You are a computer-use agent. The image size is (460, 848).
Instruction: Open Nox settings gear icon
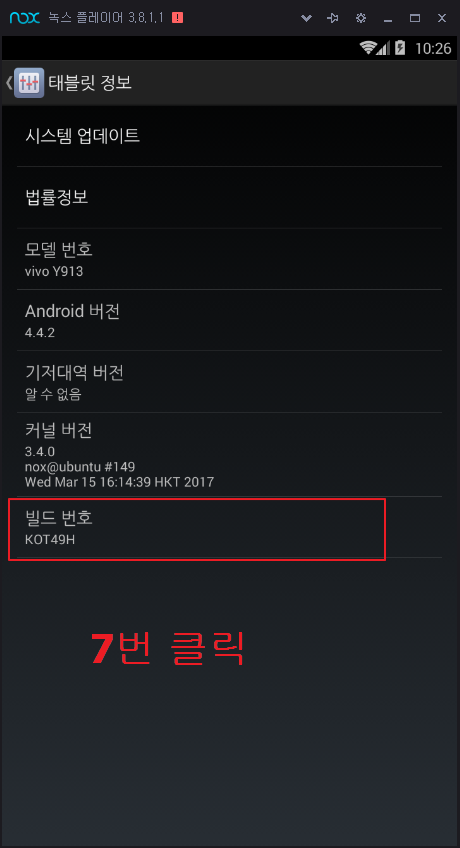pyautogui.click(x=361, y=18)
